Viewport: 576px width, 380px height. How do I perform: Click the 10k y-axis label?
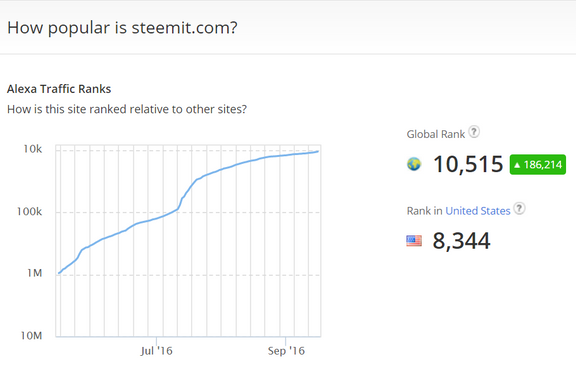33,149
